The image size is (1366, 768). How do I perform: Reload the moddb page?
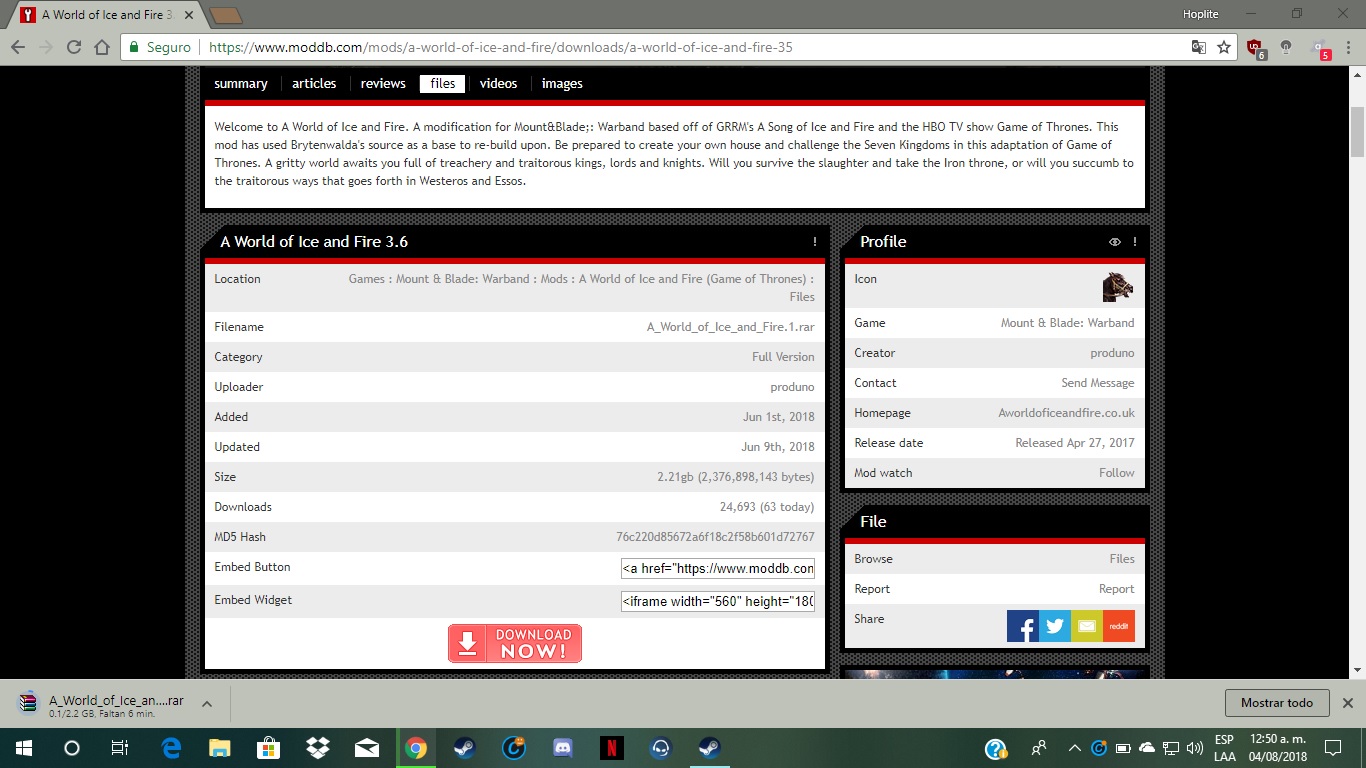coord(73,47)
